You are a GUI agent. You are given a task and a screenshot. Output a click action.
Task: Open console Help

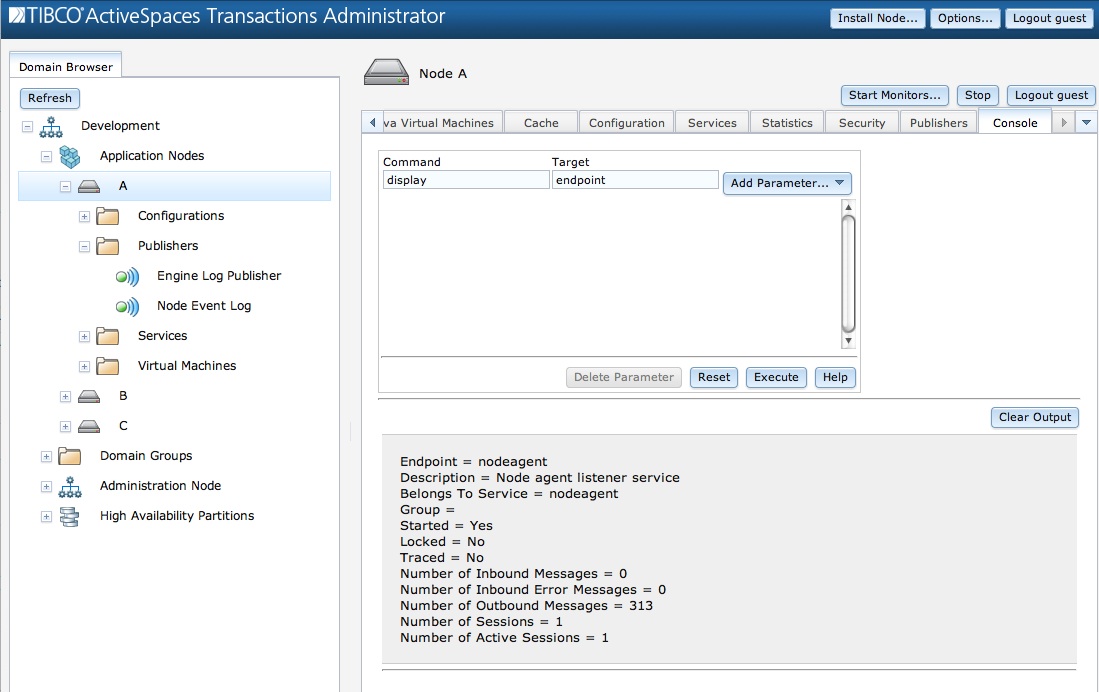[835, 377]
